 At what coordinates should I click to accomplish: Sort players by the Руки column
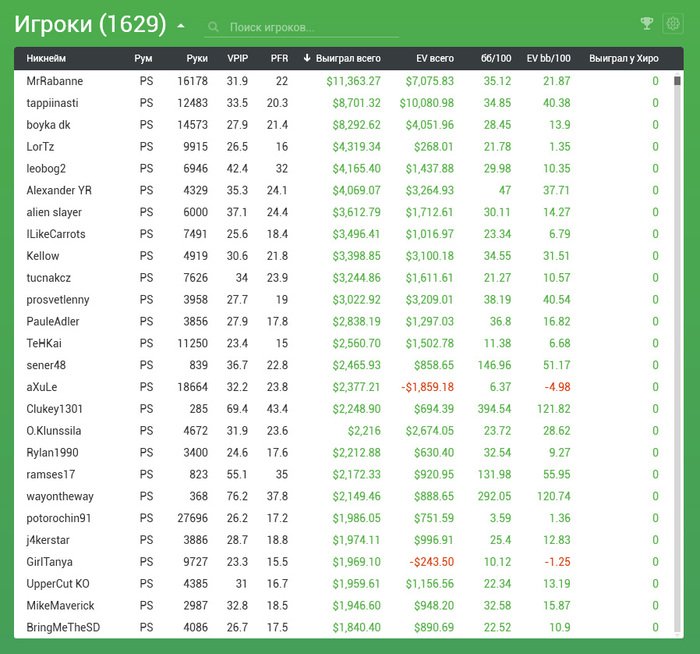(197, 59)
